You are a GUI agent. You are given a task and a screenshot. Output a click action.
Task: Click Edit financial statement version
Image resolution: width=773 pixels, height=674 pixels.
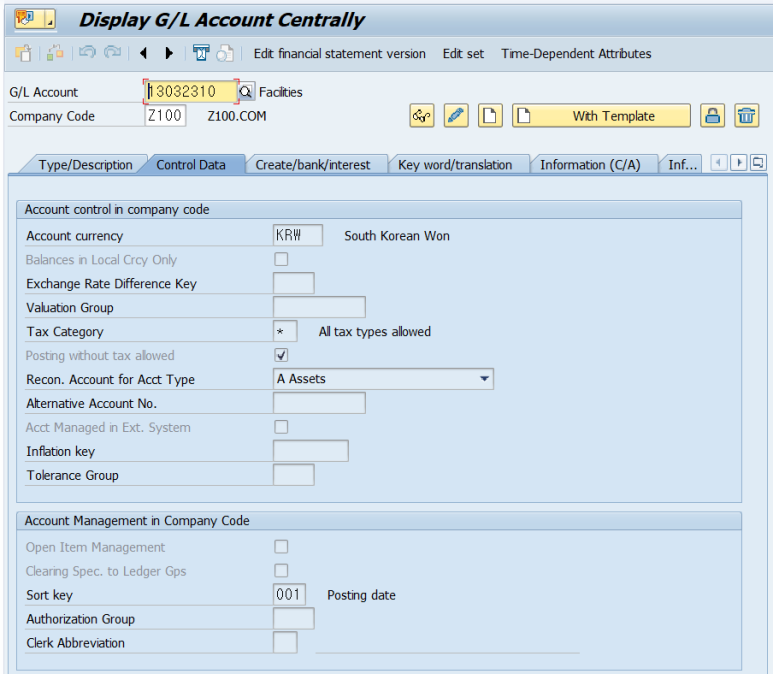(x=339, y=53)
